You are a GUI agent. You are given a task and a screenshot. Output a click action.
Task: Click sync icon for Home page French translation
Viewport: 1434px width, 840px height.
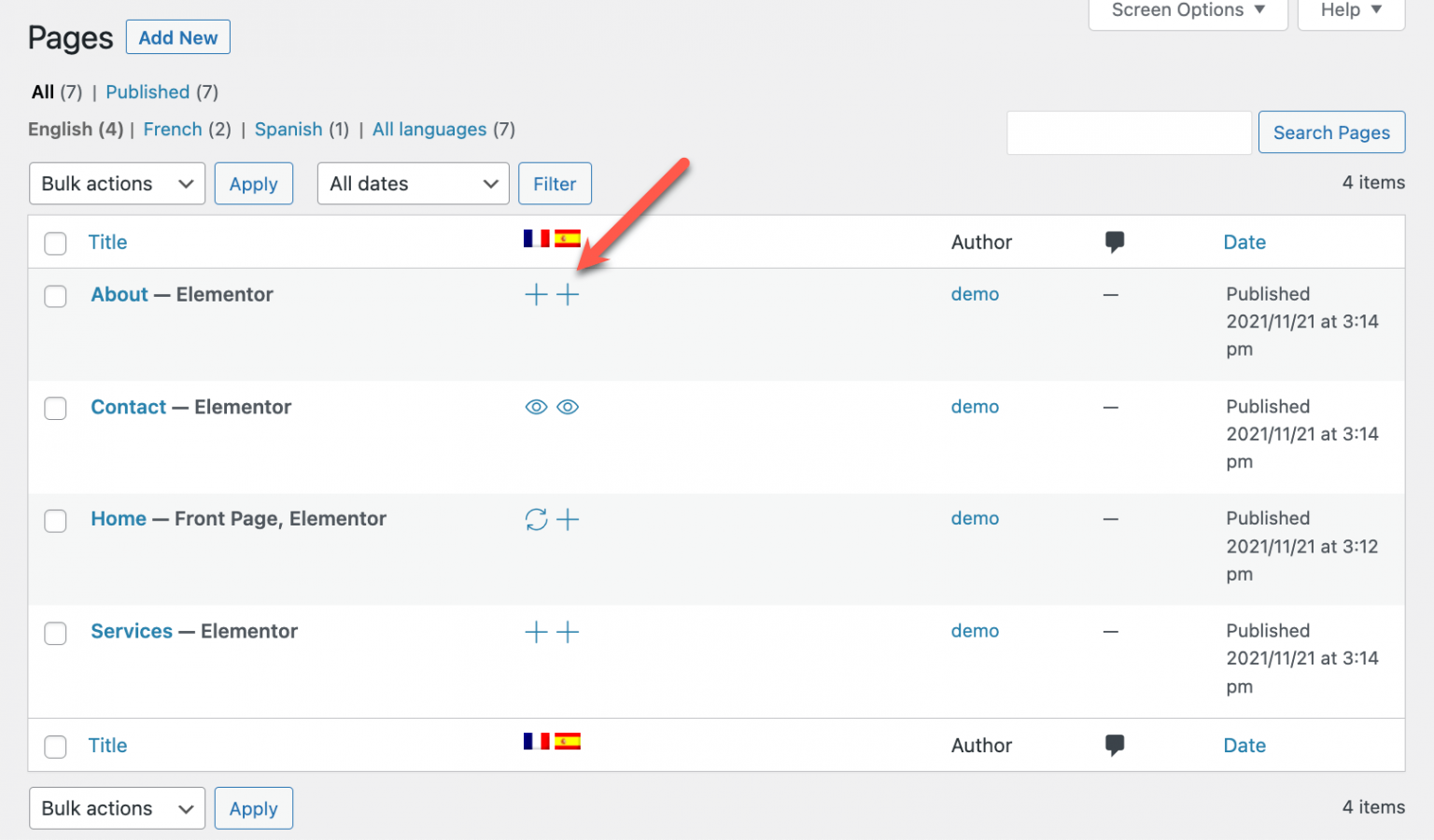pos(536,520)
